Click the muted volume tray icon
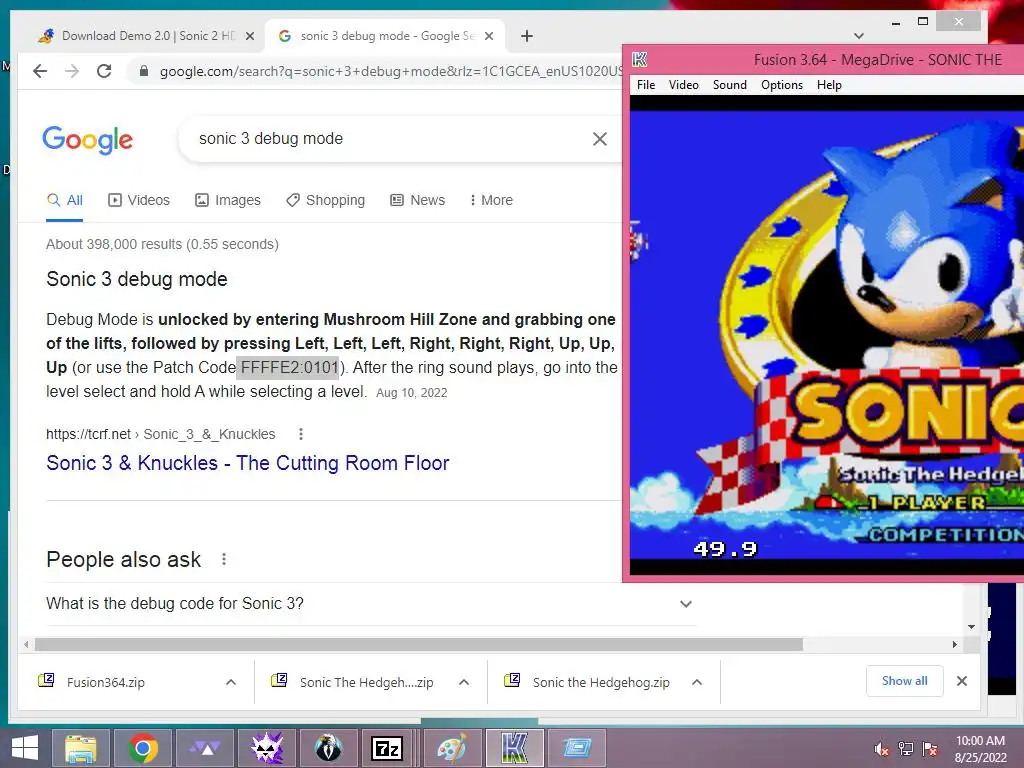The height and width of the screenshot is (768, 1024). [x=881, y=749]
